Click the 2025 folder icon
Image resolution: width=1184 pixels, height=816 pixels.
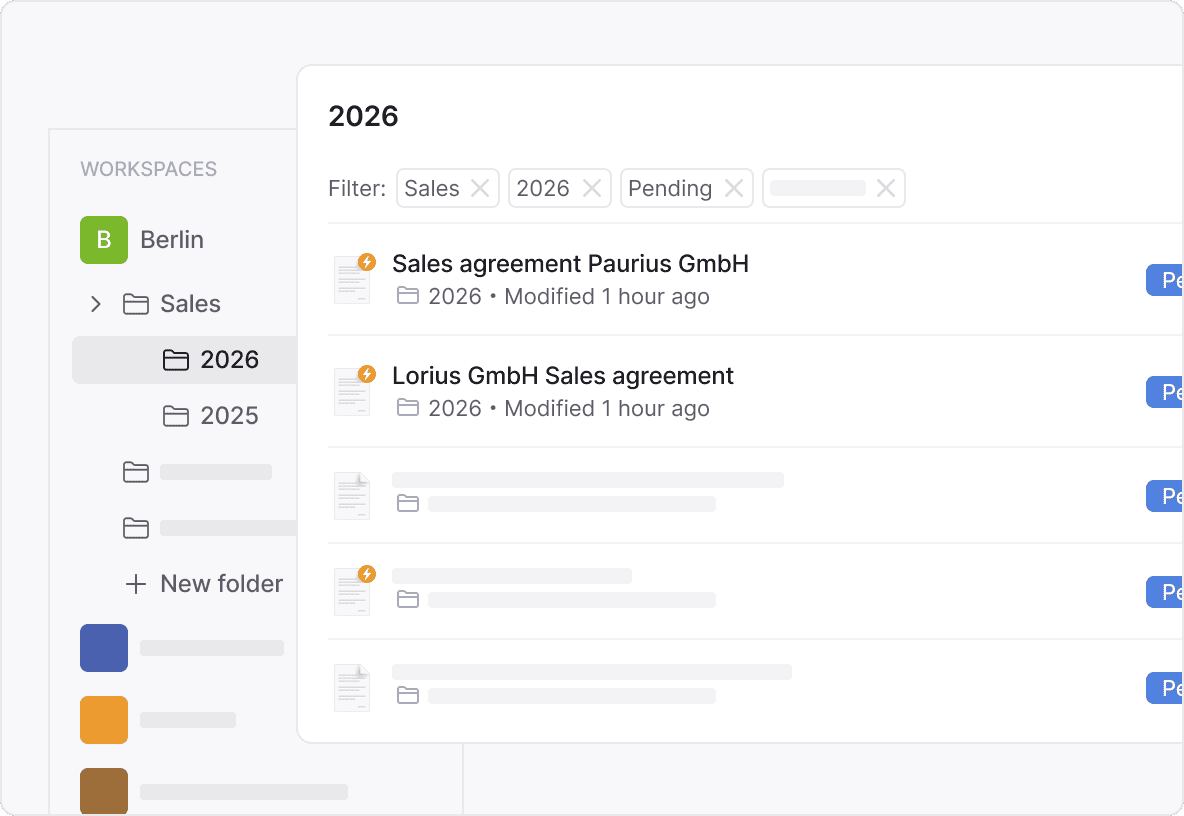(x=176, y=416)
